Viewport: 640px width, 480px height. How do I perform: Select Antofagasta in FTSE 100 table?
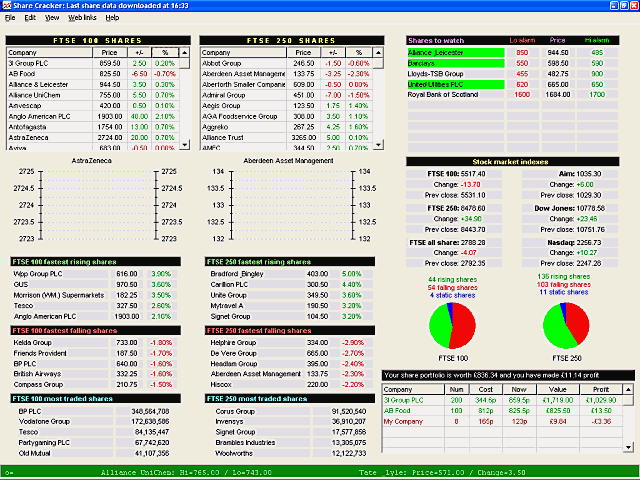click(x=93, y=127)
